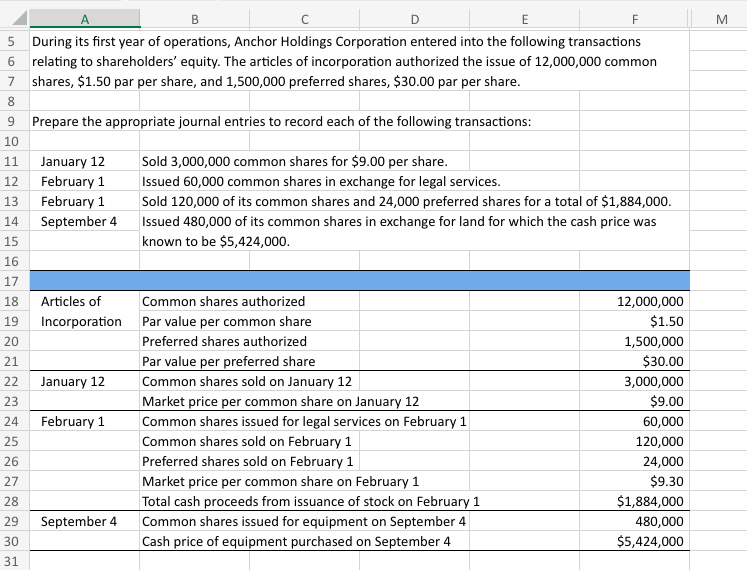Click 'February 1' label in row 24
The image size is (747, 570).
pos(85,421)
